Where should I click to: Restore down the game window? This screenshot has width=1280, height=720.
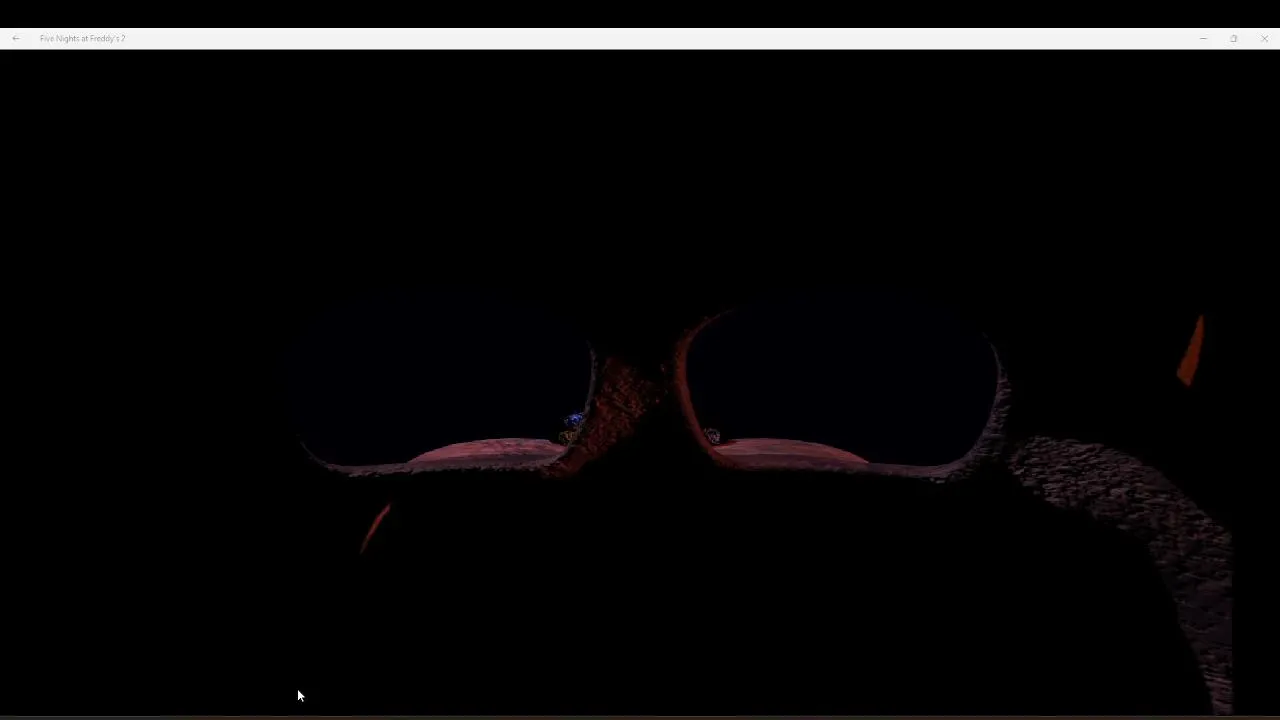[1234, 38]
